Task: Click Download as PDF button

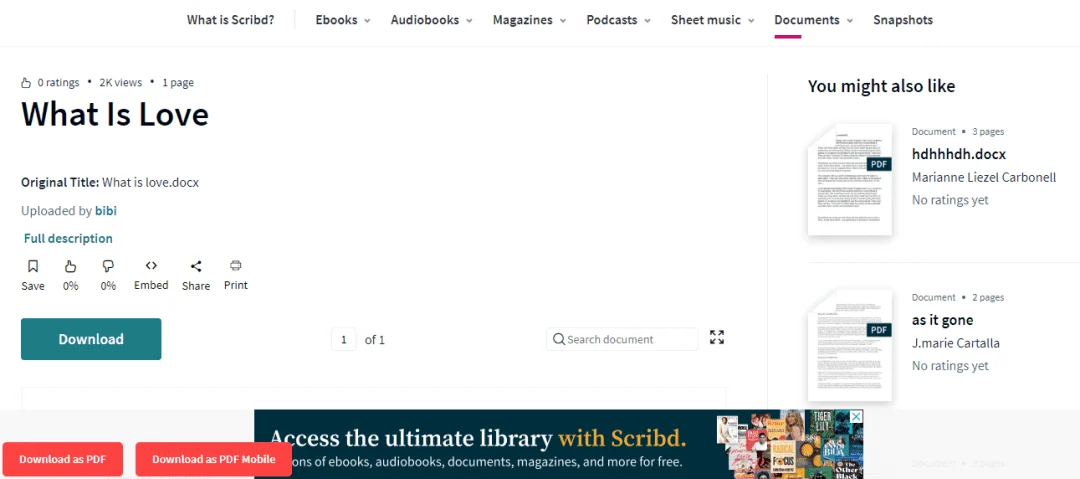Action: coord(62,459)
